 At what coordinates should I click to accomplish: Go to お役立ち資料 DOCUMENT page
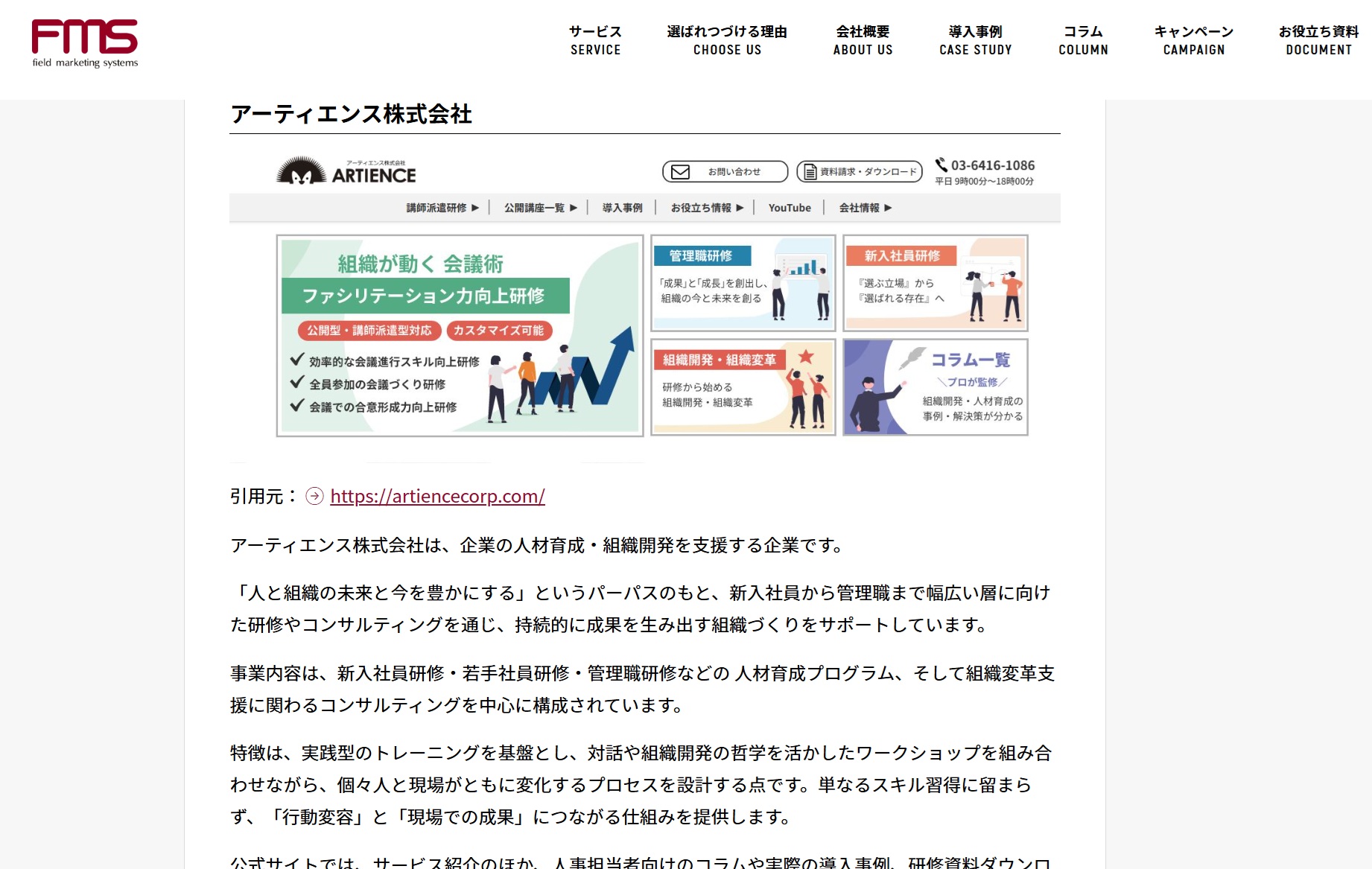[1318, 40]
